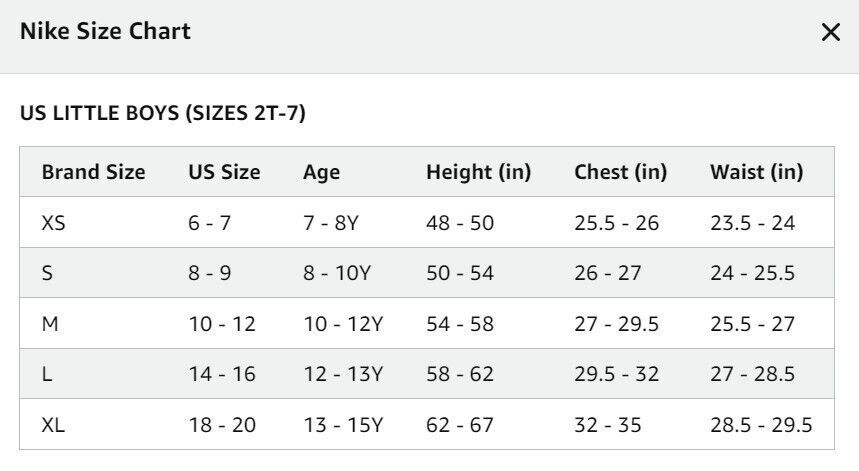Click the 10 - 12 US size cell
This screenshot has height=471, width=859.
click(222, 324)
